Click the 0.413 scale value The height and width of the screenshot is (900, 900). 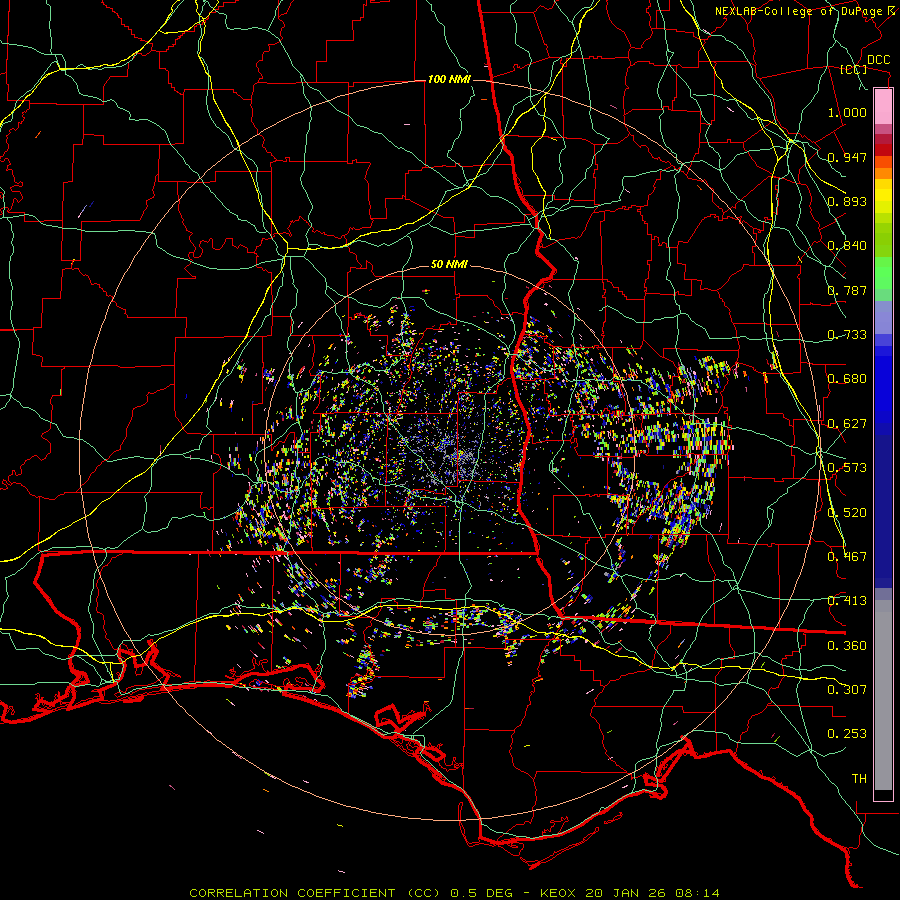[847, 601]
